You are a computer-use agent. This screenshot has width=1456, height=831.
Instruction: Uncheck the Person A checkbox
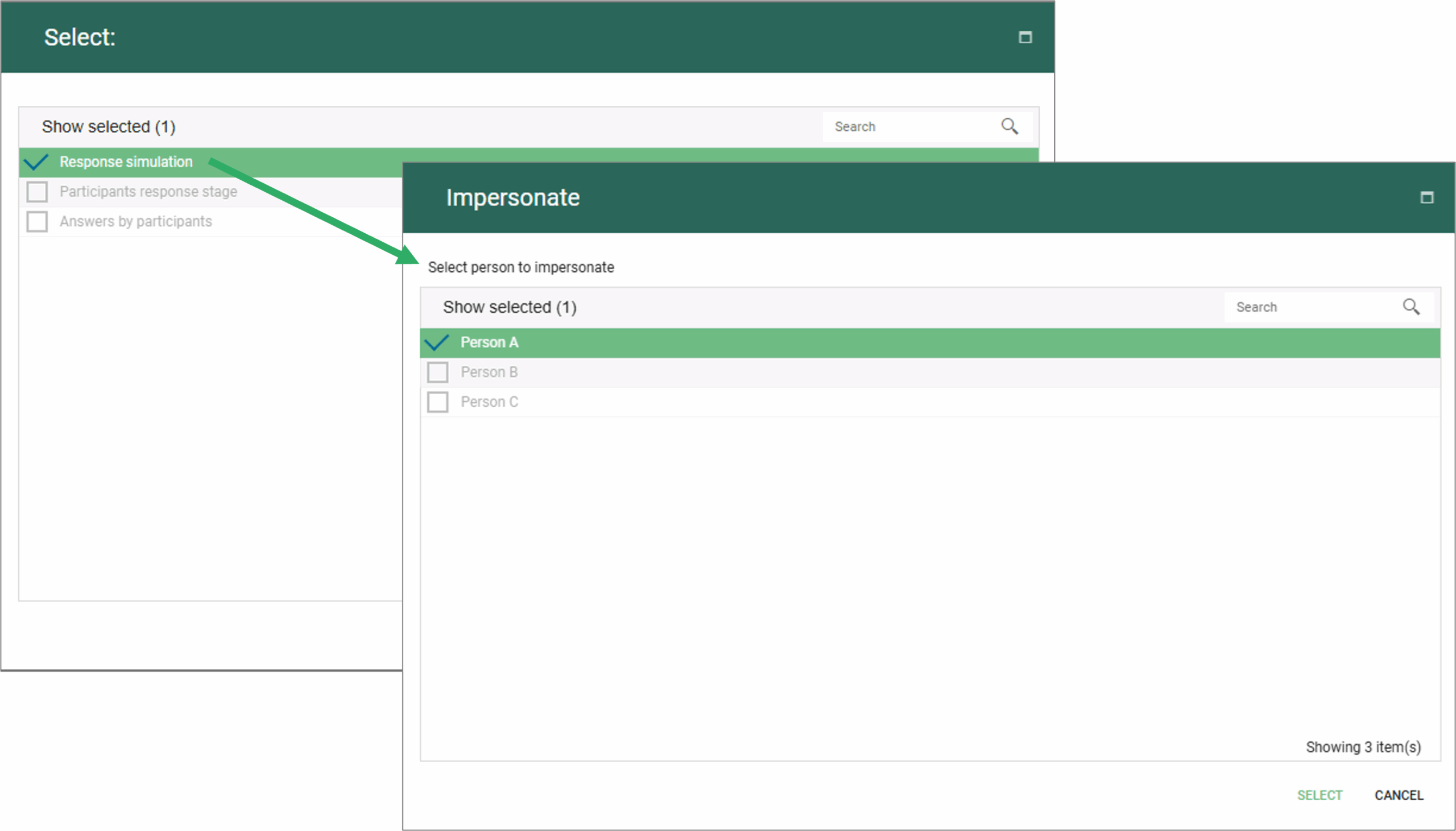point(437,342)
